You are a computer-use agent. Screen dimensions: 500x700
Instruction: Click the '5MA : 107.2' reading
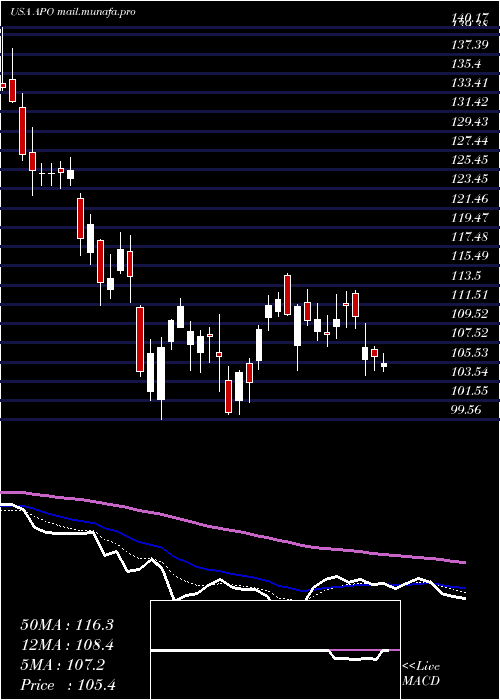coord(62,665)
